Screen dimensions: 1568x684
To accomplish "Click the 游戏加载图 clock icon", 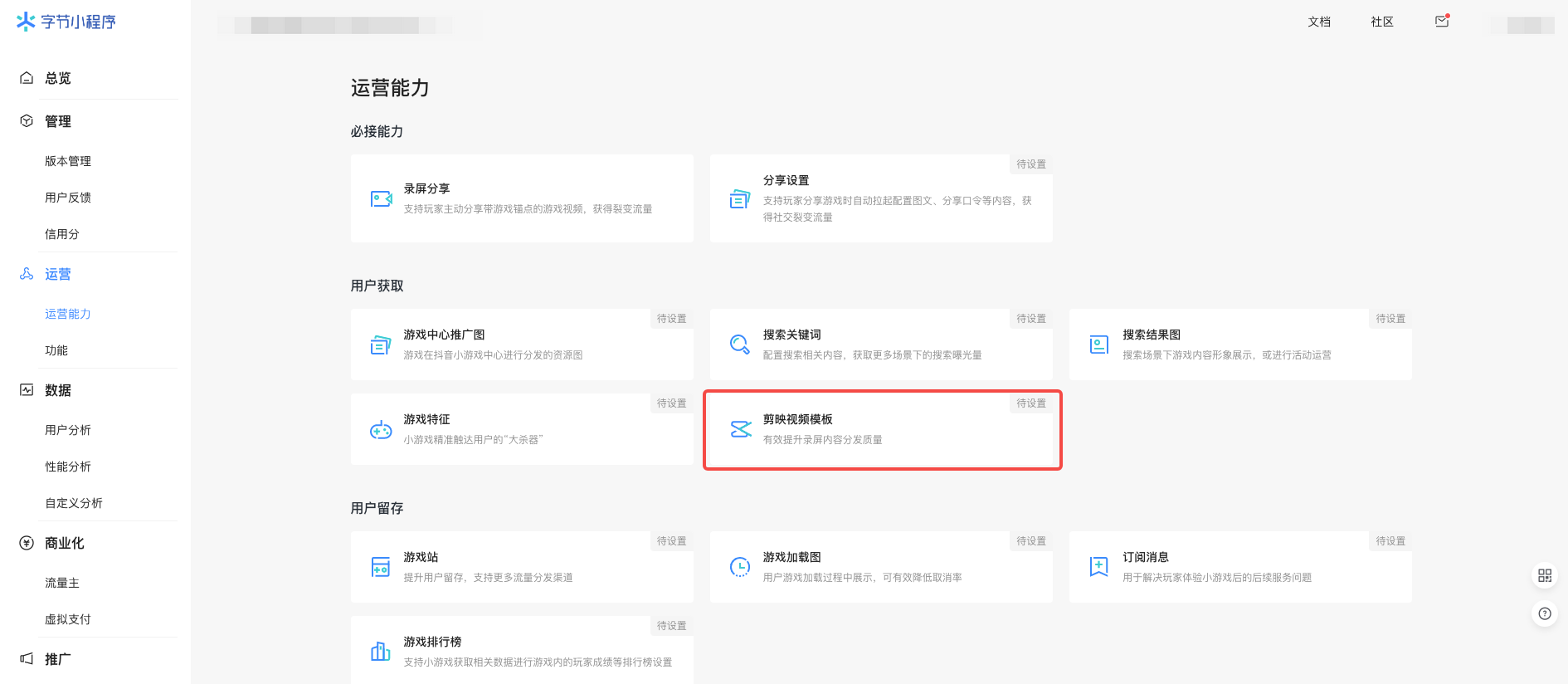I will (739, 567).
